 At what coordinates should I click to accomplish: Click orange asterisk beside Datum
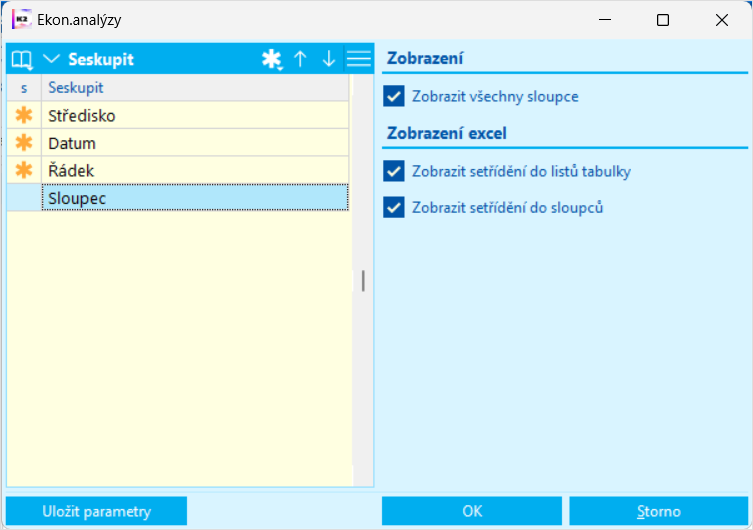[x=24, y=143]
